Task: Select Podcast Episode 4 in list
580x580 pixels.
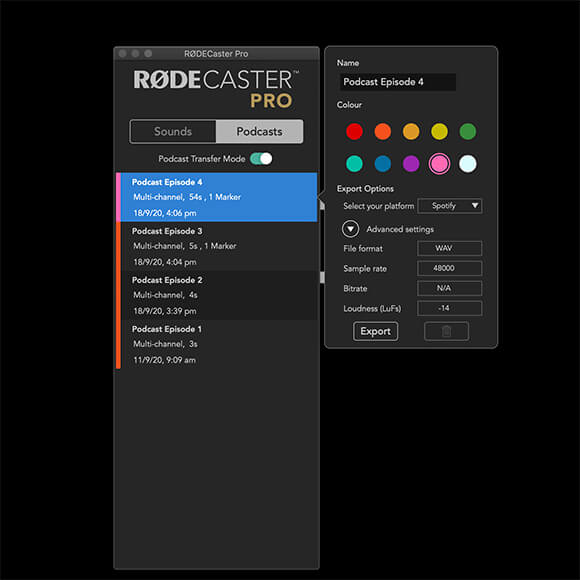Action: pos(217,197)
